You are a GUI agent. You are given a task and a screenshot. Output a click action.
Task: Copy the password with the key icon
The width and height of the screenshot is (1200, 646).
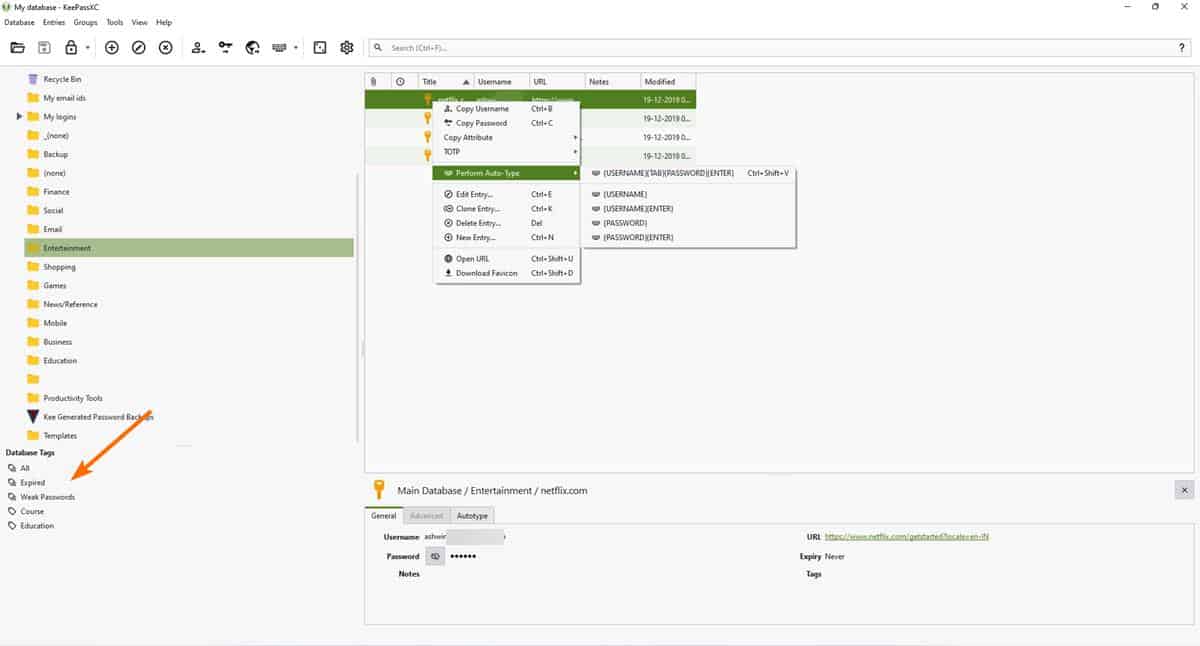coord(226,47)
